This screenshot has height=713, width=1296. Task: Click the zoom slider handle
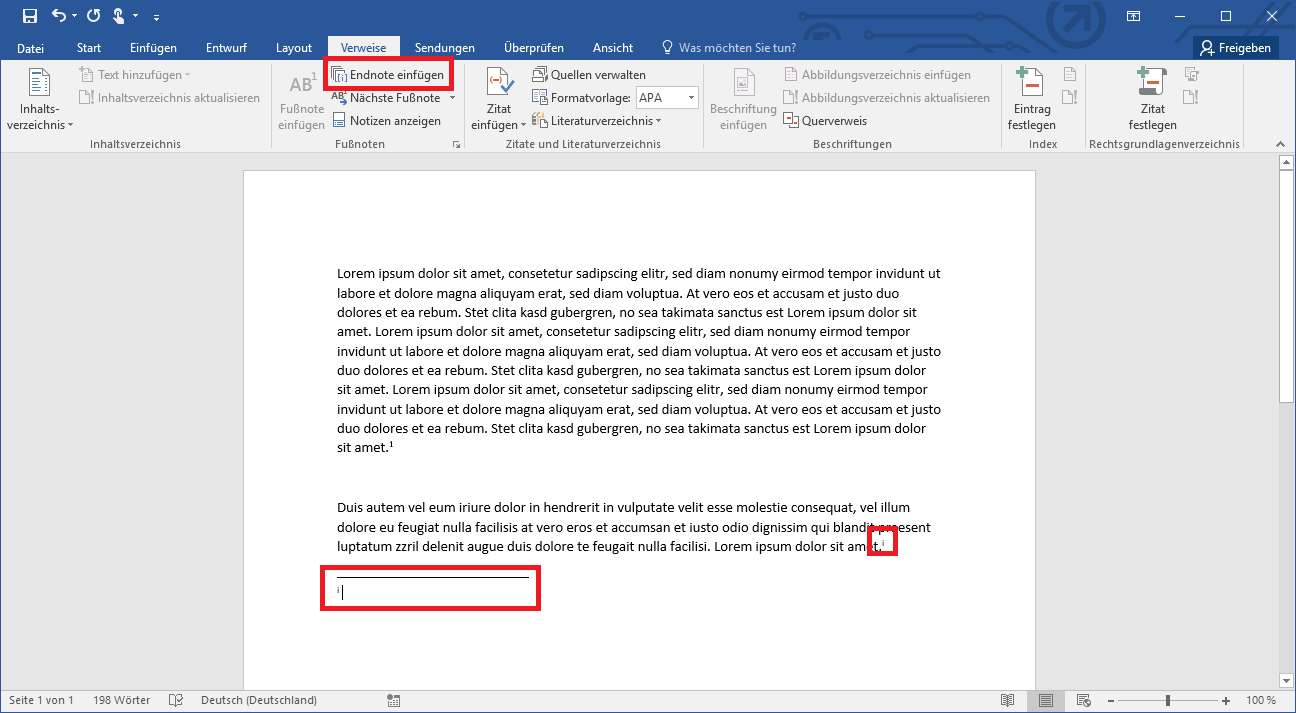(1168, 700)
